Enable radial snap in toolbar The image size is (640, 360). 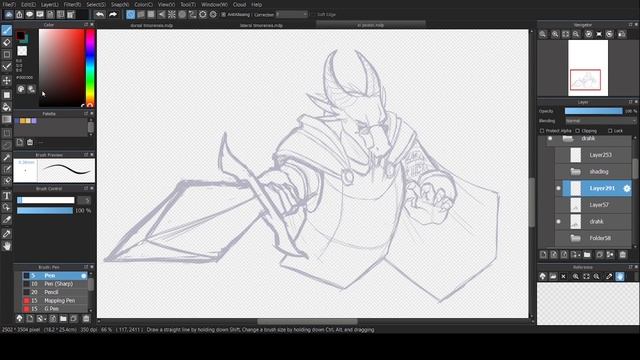pos(172,14)
